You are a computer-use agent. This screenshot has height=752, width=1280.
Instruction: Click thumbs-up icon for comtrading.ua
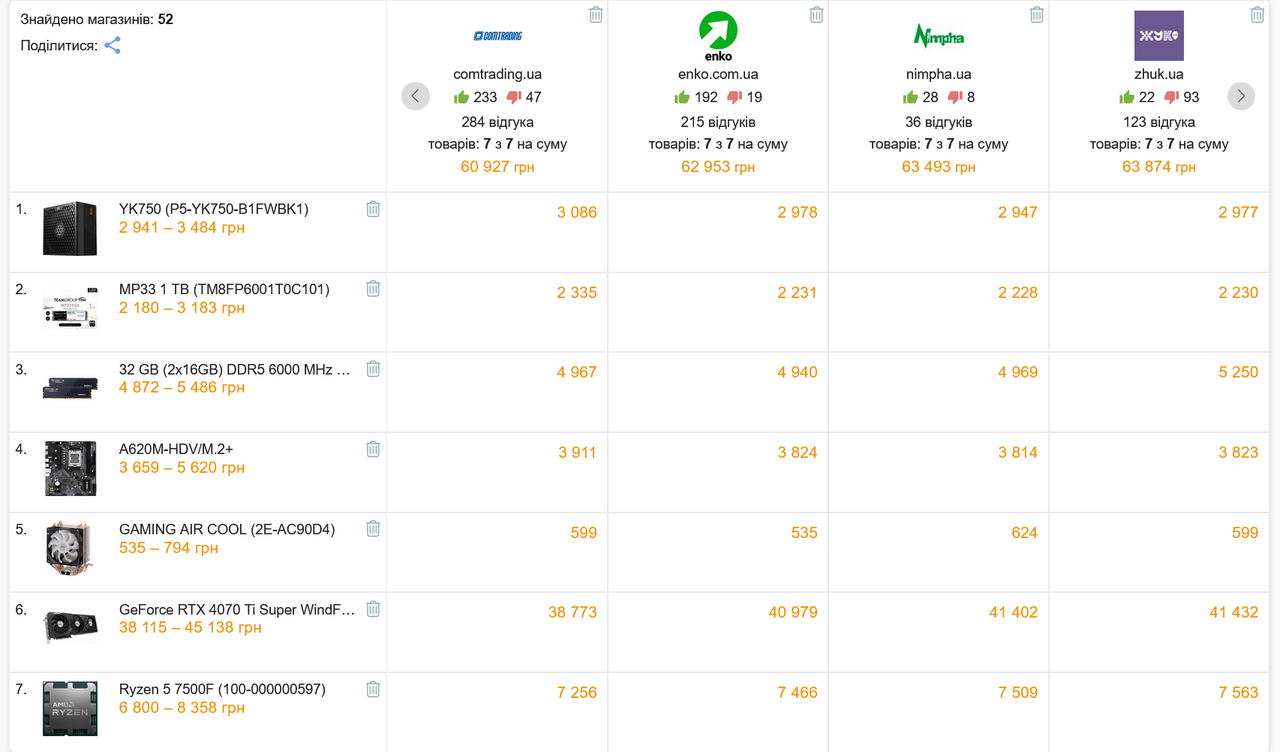[461, 97]
